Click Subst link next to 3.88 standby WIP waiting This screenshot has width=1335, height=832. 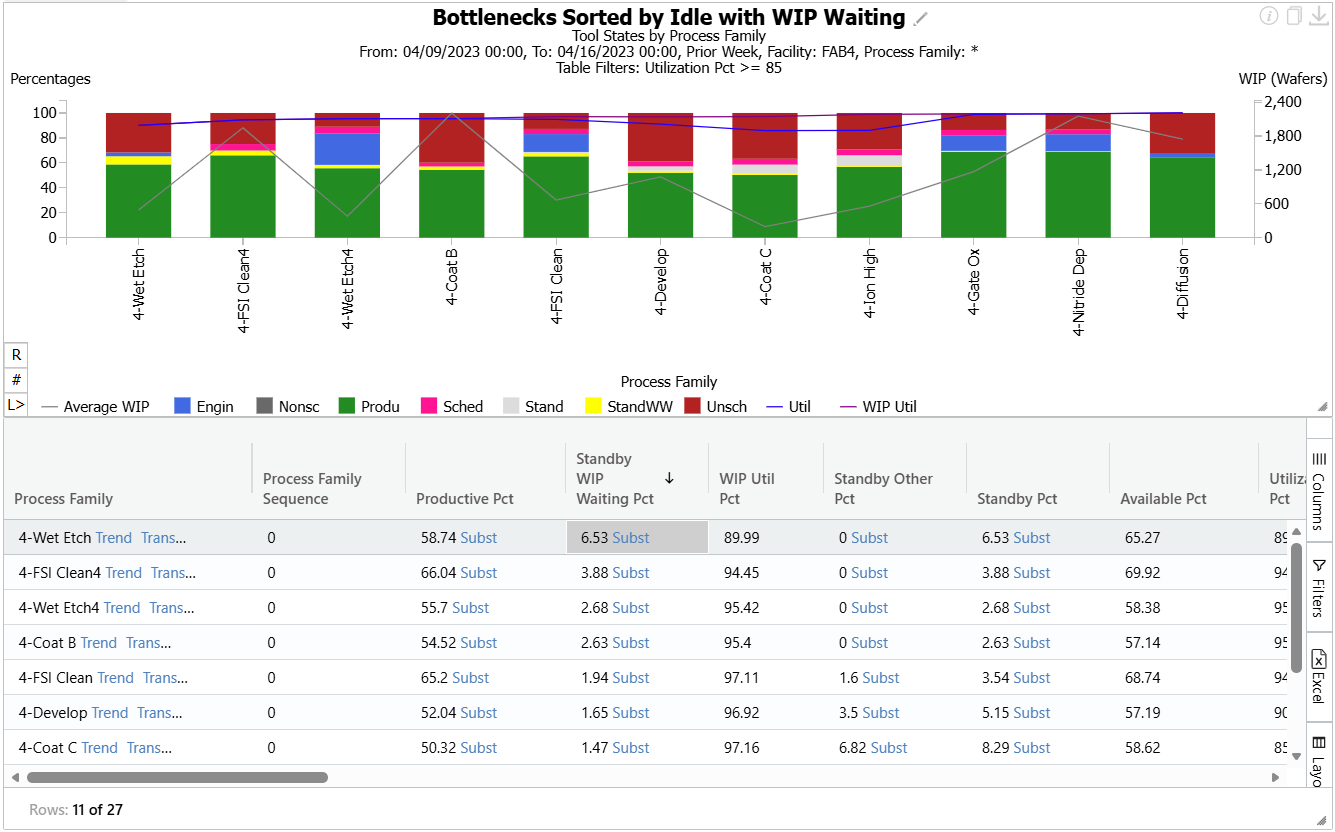point(631,572)
